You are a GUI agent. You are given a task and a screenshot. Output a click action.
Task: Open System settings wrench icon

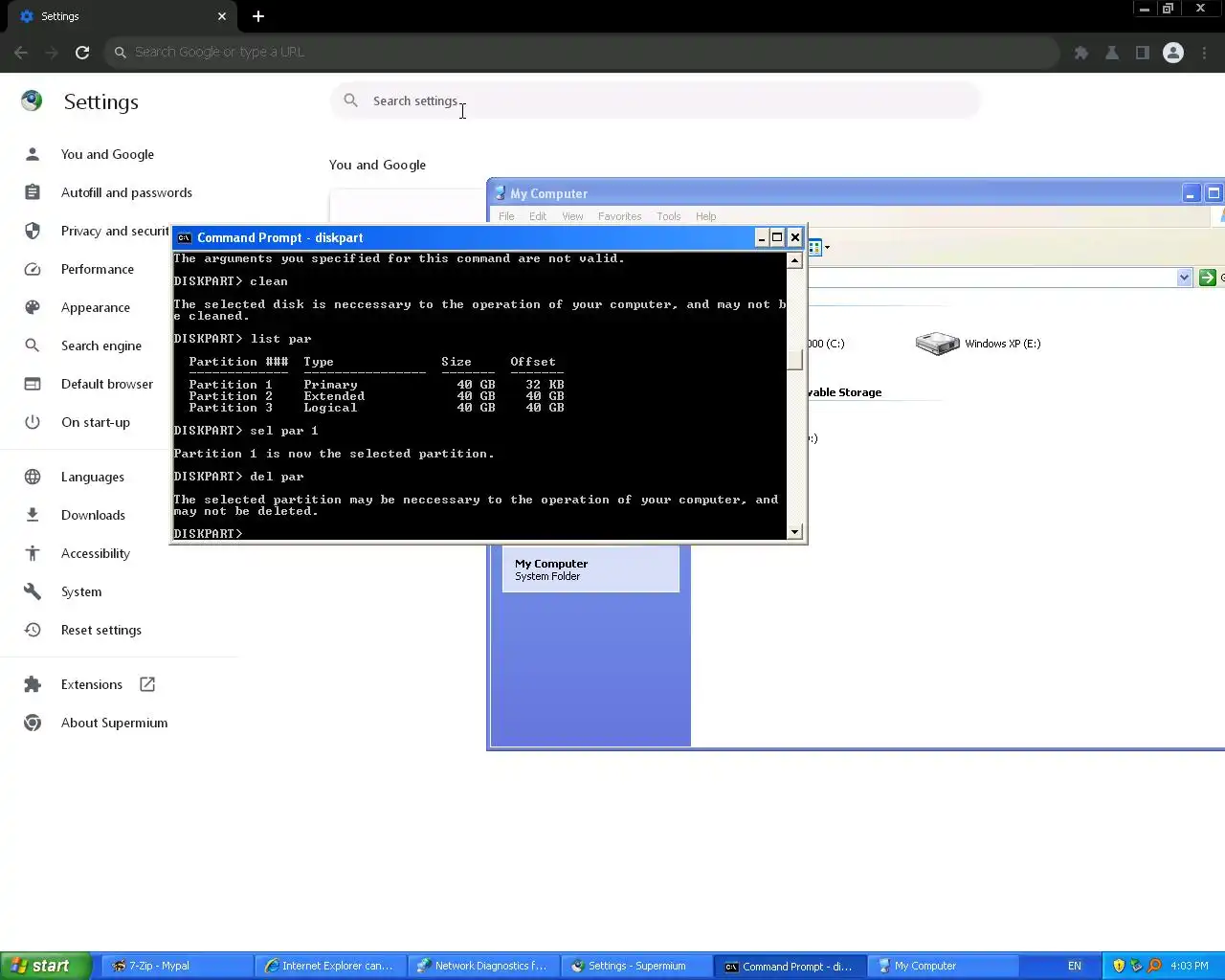(x=33, y=591)
